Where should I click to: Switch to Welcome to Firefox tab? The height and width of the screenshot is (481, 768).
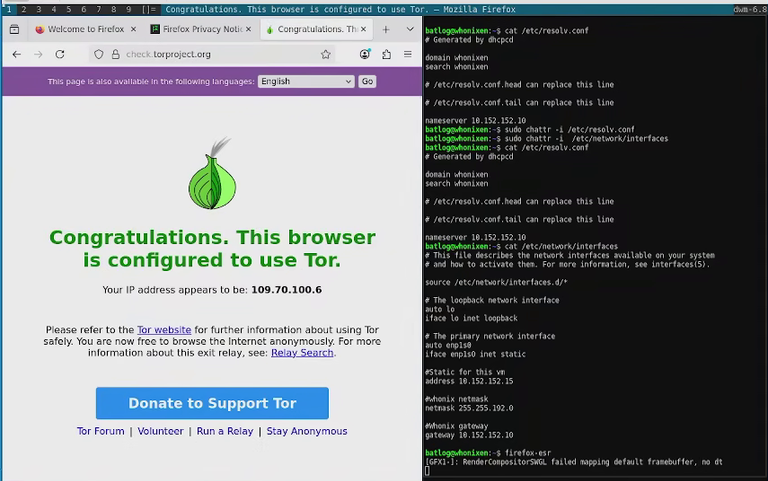click(x=85, y=29)
